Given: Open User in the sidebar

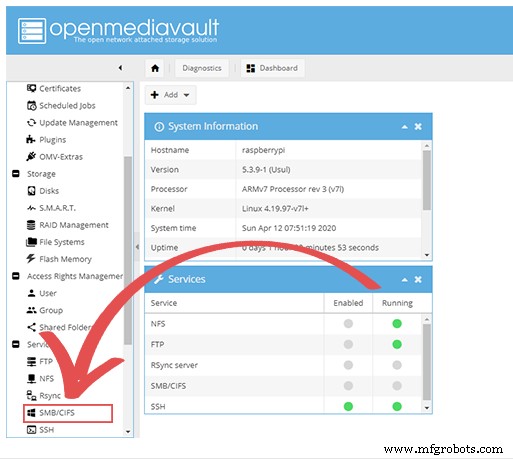Looking at the screenshot, I should [x=42, y=293].
